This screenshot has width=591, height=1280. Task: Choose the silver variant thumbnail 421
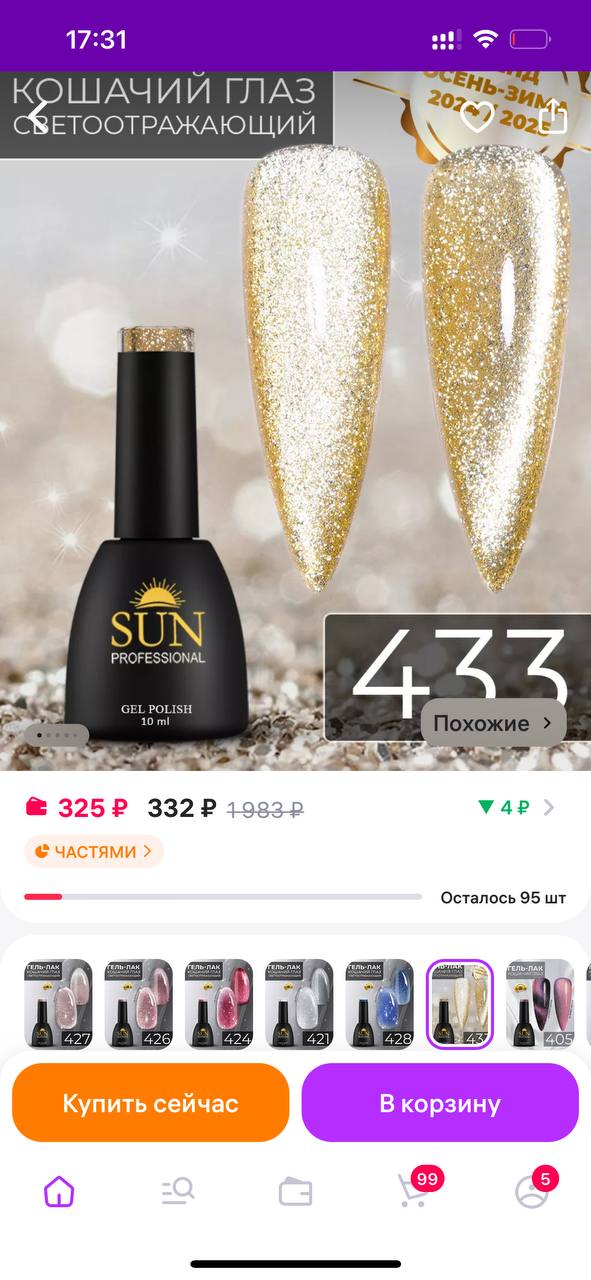[299, 1004]
